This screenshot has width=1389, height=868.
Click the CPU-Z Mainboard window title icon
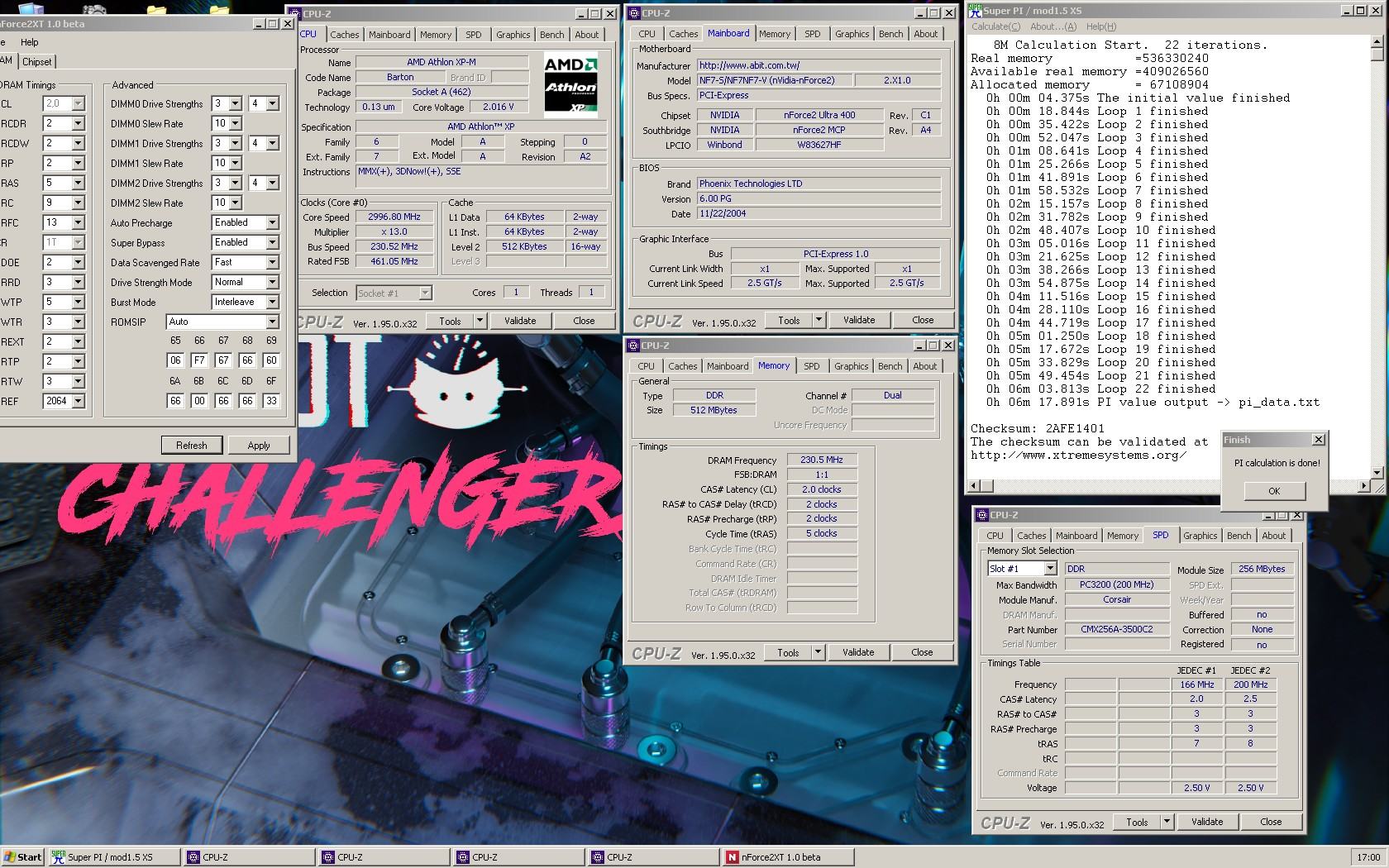[633, 13]
